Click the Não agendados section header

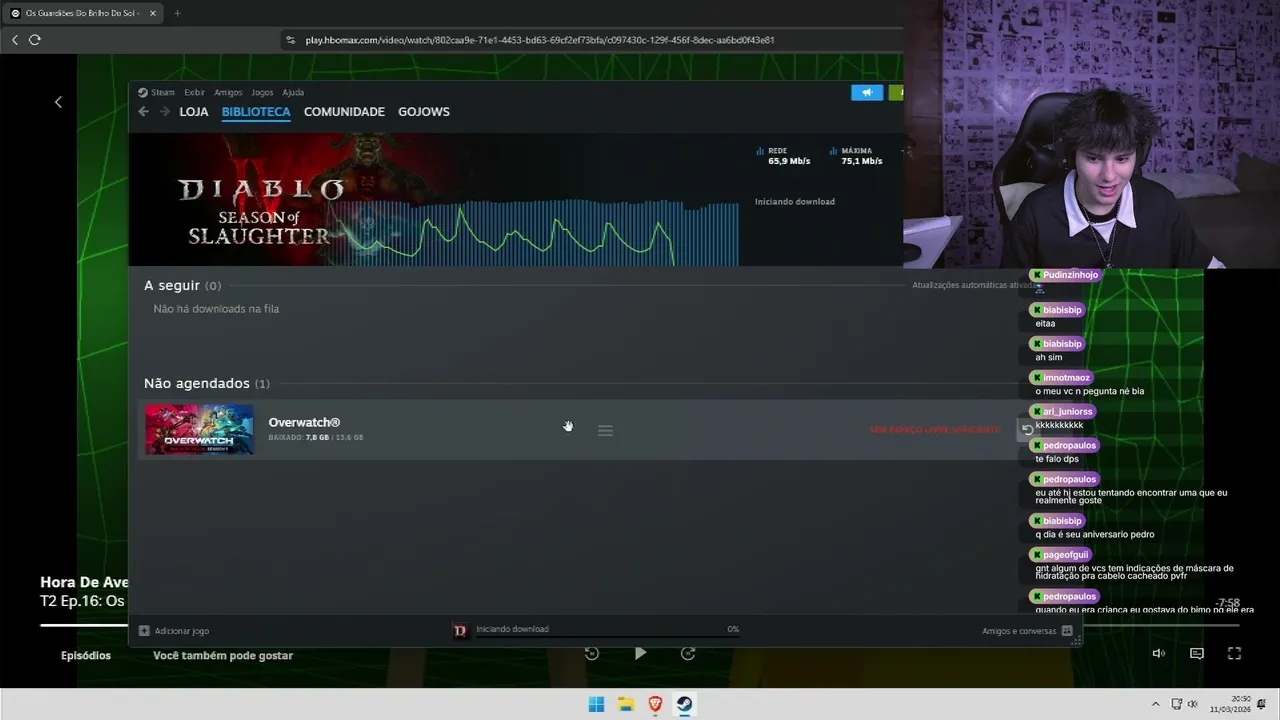point(207,383)
